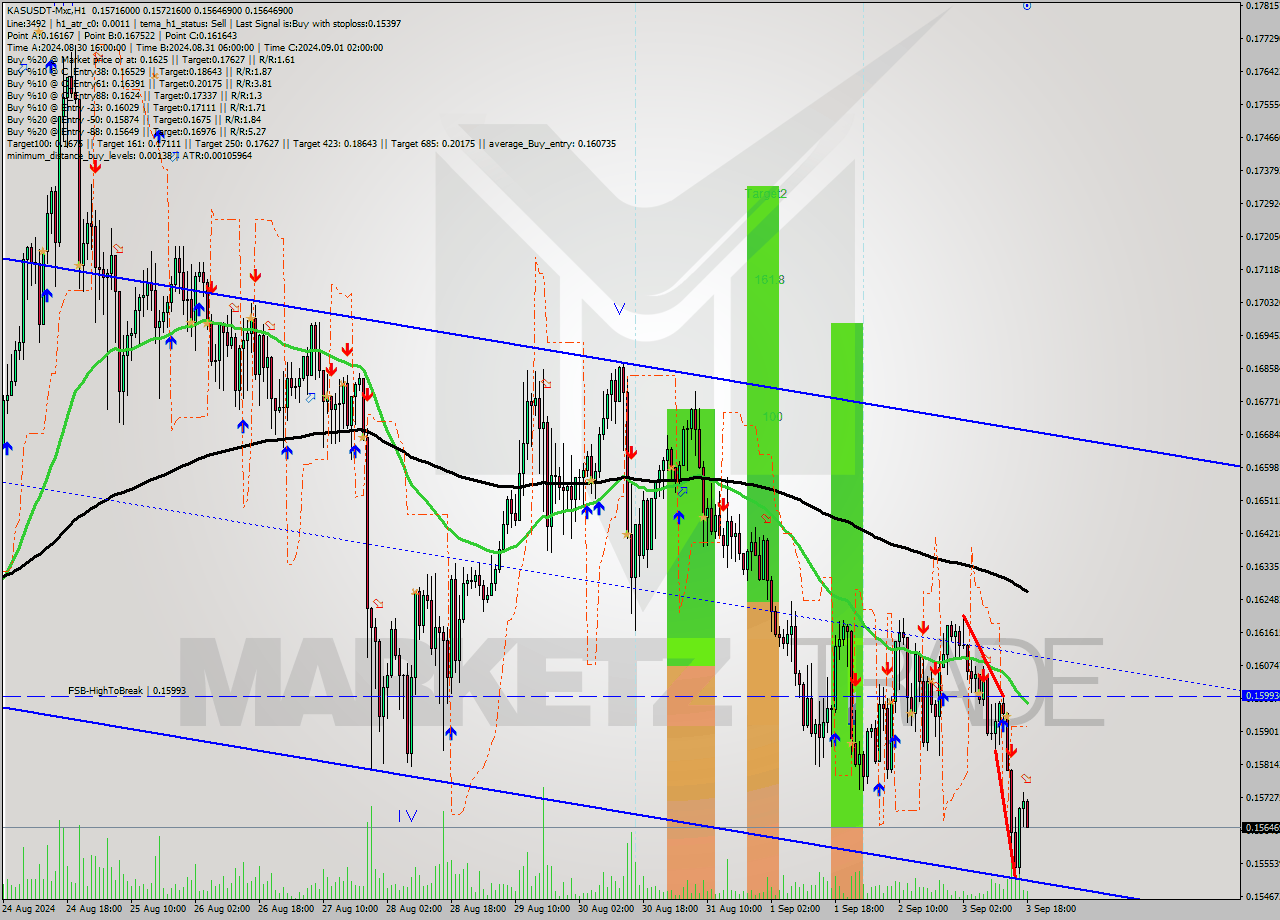Click the 0.16161 price axis label
This screenshot has height=920, width=1280.
coord(1262,632)
